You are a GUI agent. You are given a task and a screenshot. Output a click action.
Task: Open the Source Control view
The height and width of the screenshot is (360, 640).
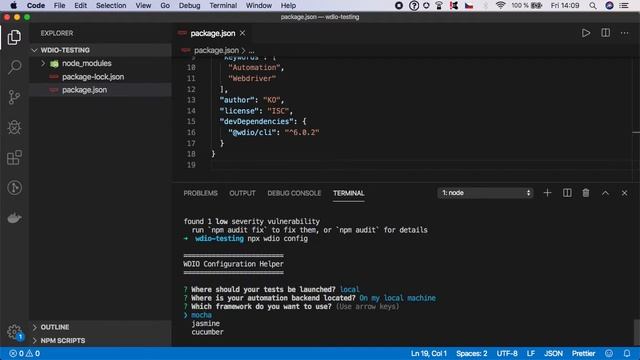pyautogui.click(x=14, y=97)
